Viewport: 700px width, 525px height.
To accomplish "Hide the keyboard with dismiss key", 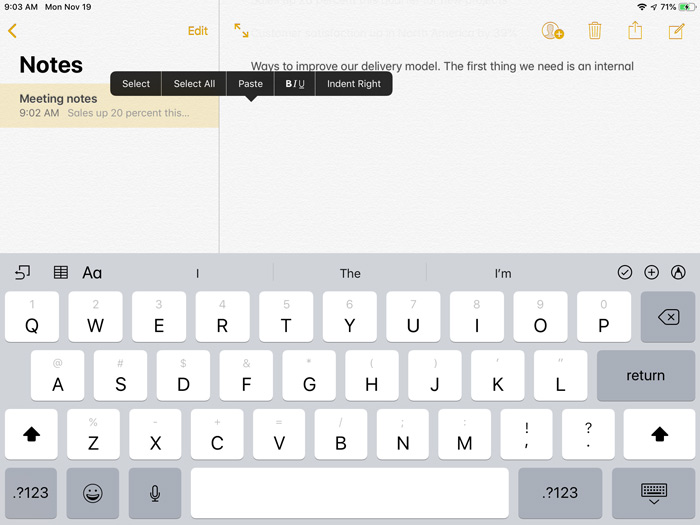I will (654, 492).
